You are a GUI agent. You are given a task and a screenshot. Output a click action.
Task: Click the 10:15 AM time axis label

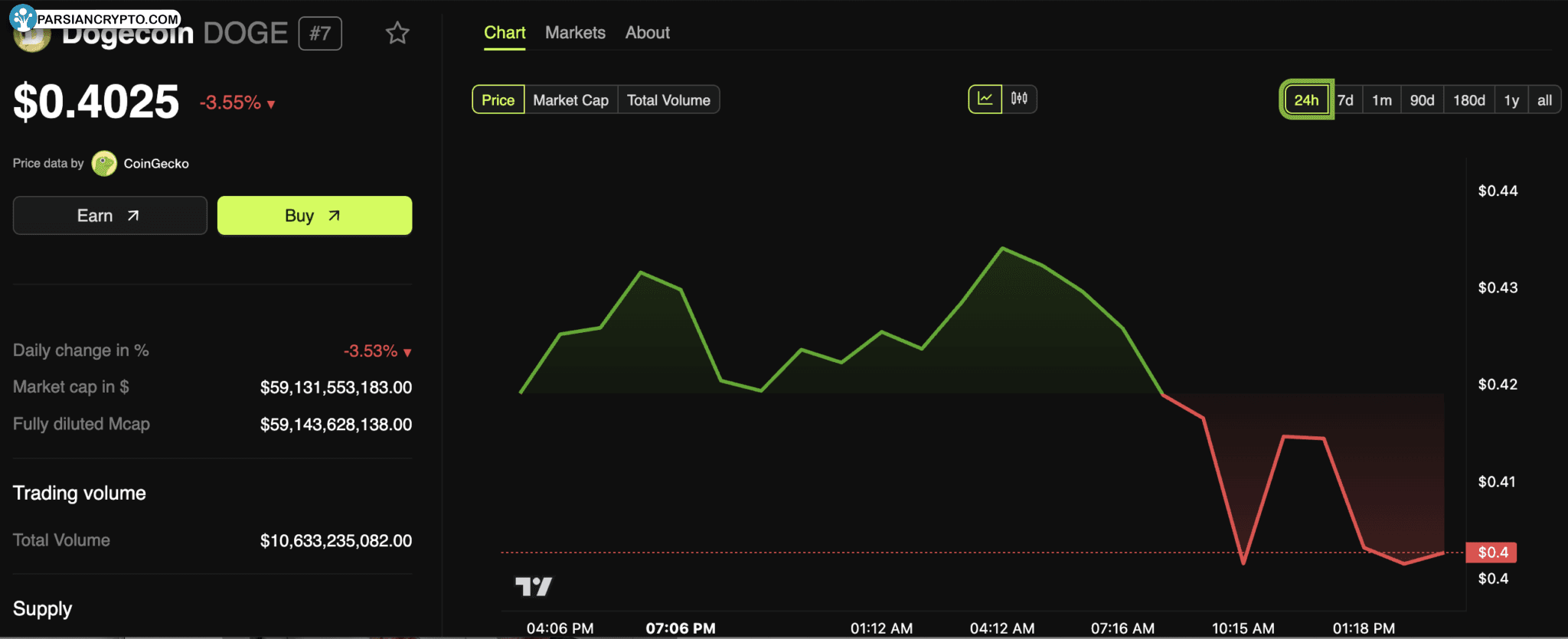[x=1243, y=628]
